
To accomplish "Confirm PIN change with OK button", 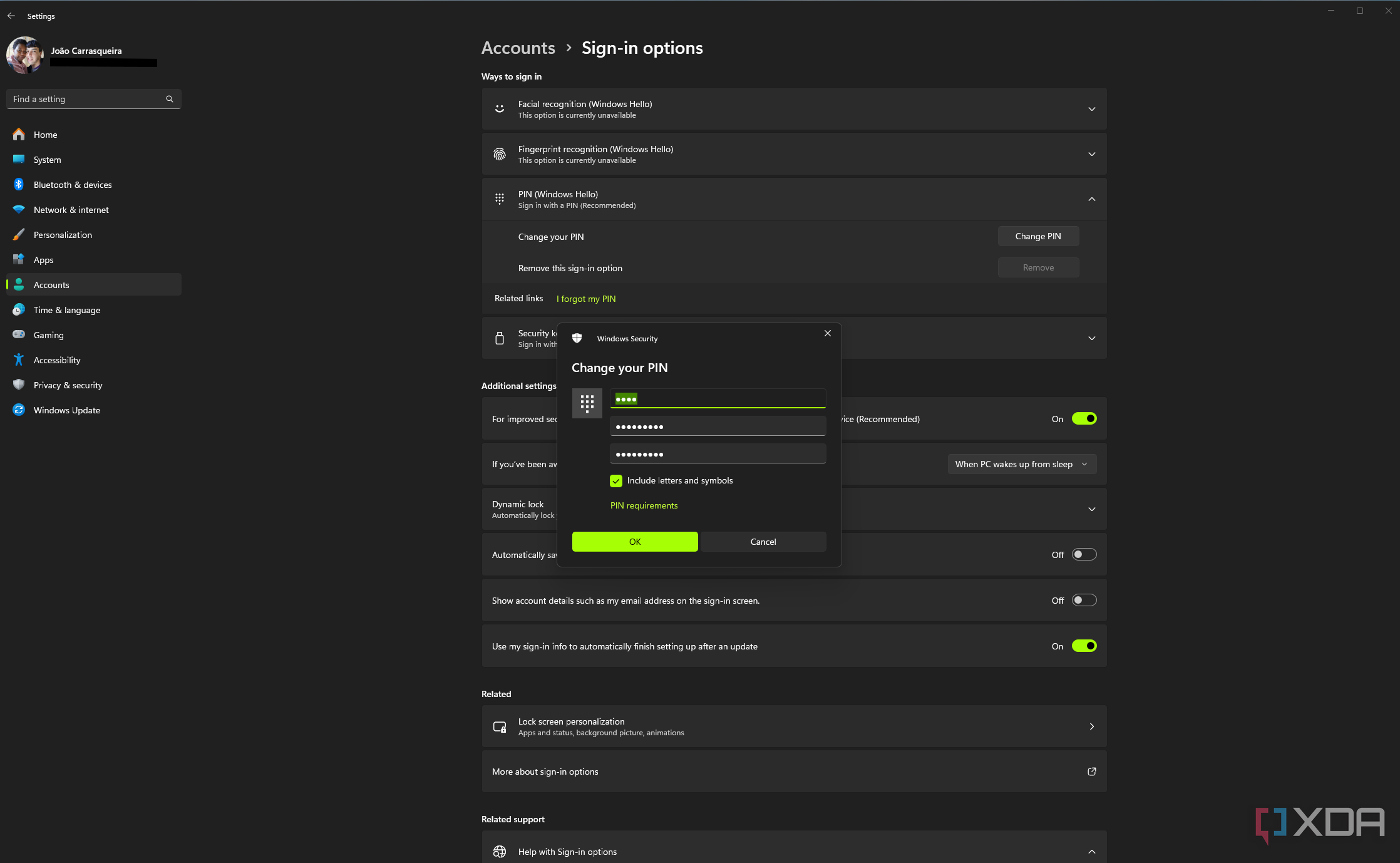I will 635,542.
